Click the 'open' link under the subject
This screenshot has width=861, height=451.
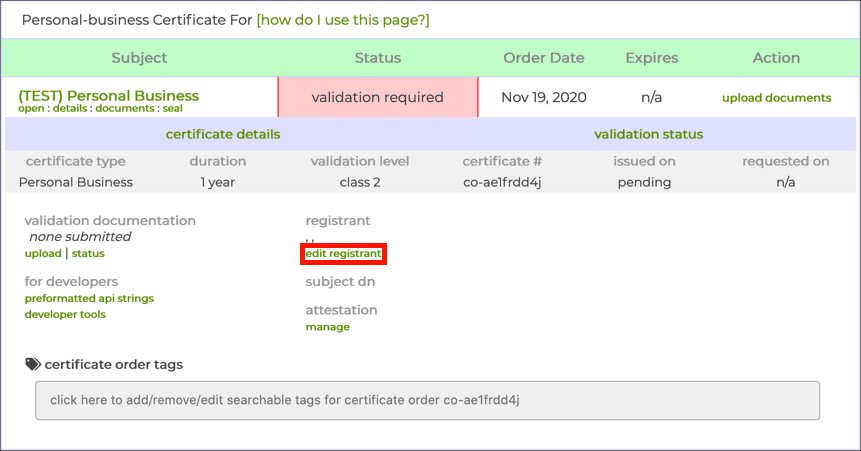point(32,108)
